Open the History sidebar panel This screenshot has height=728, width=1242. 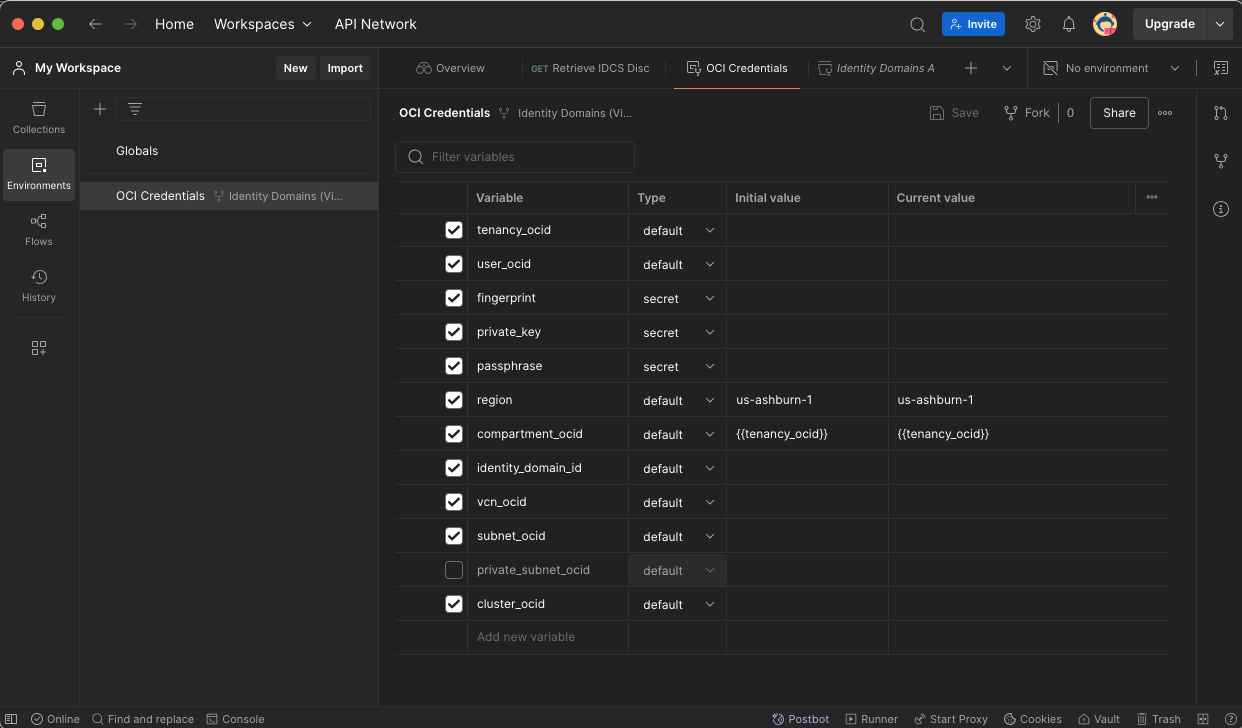(39, 285)
